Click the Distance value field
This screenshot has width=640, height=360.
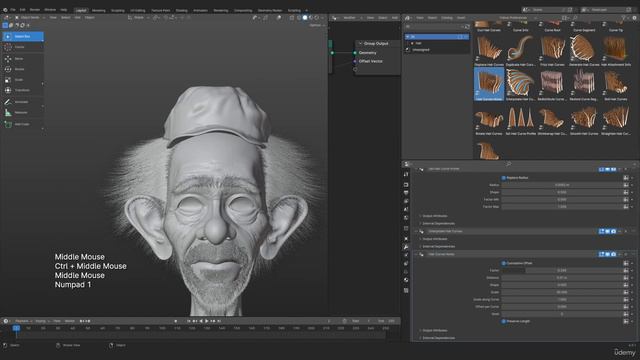tap(562, 278)
